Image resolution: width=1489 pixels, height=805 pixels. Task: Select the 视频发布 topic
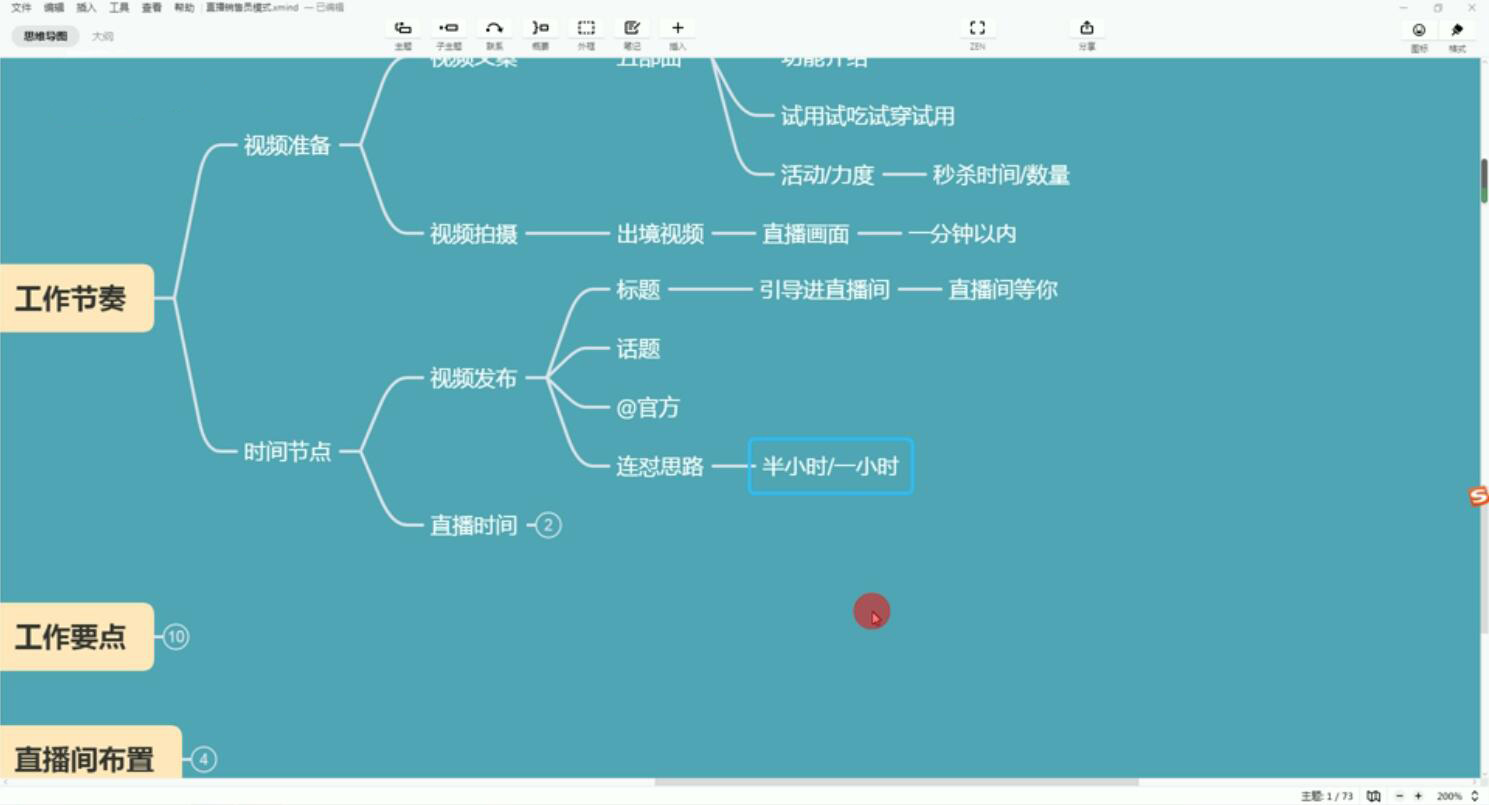tap(473, 378)
